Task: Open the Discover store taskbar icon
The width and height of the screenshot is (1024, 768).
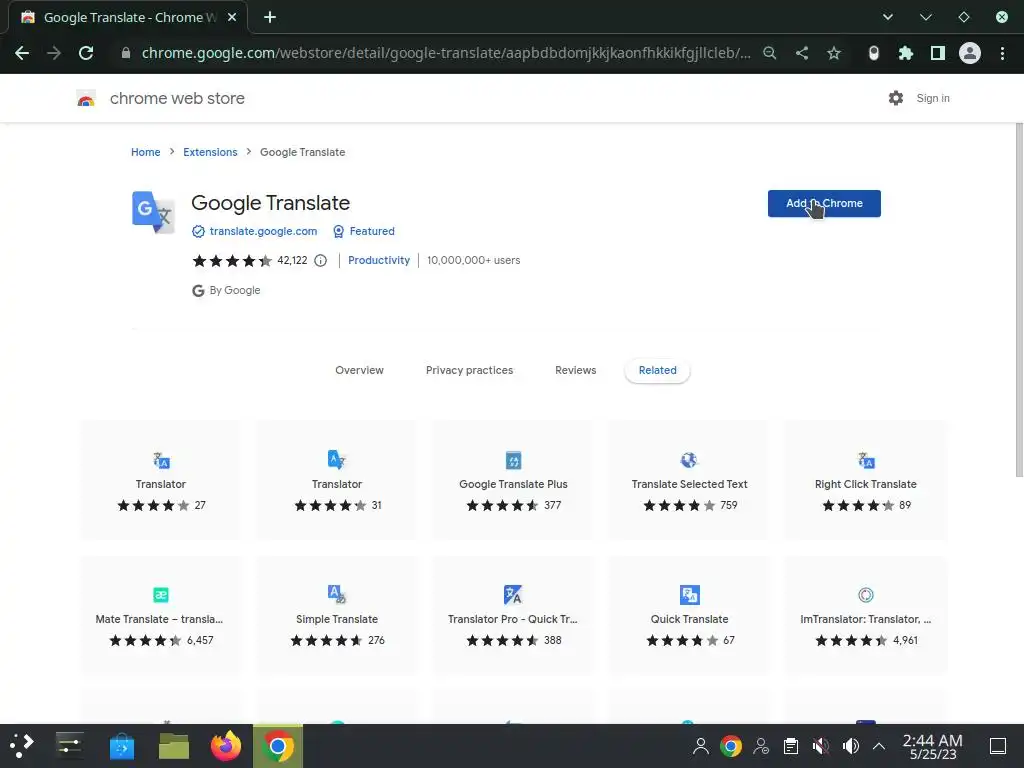Action: coord(121,746)
